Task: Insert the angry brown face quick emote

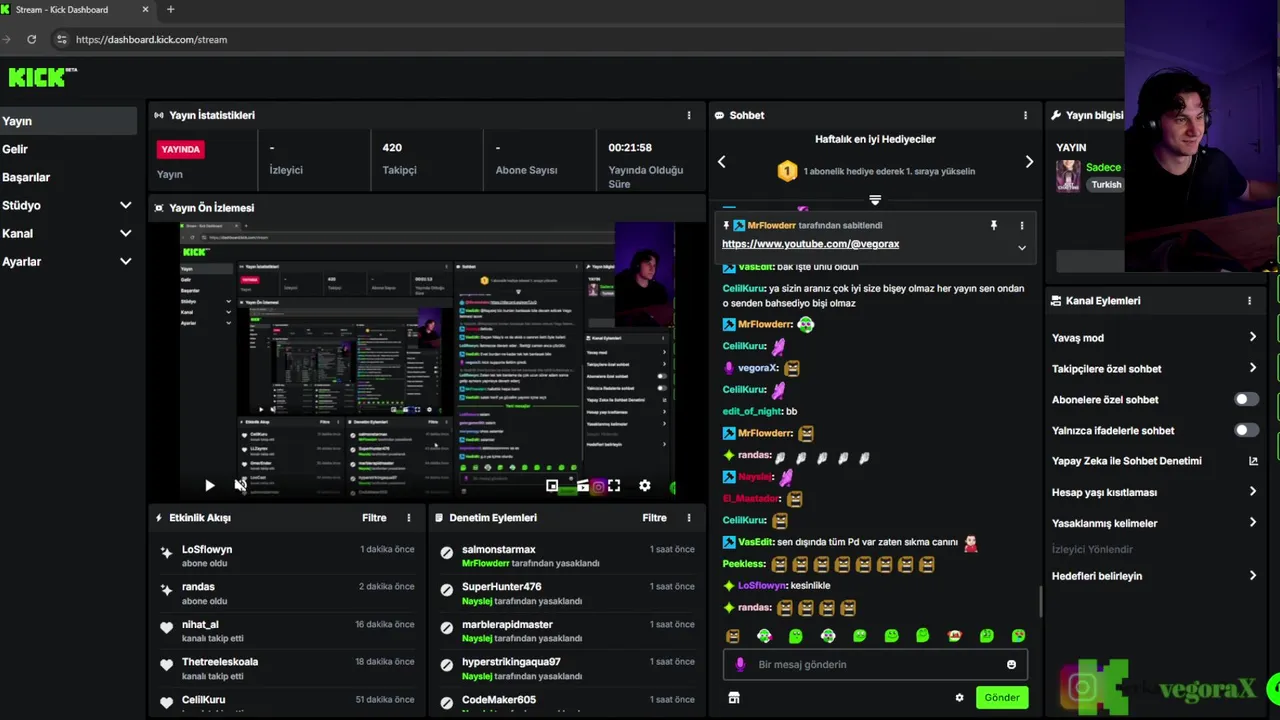Action: coord(733,636)
